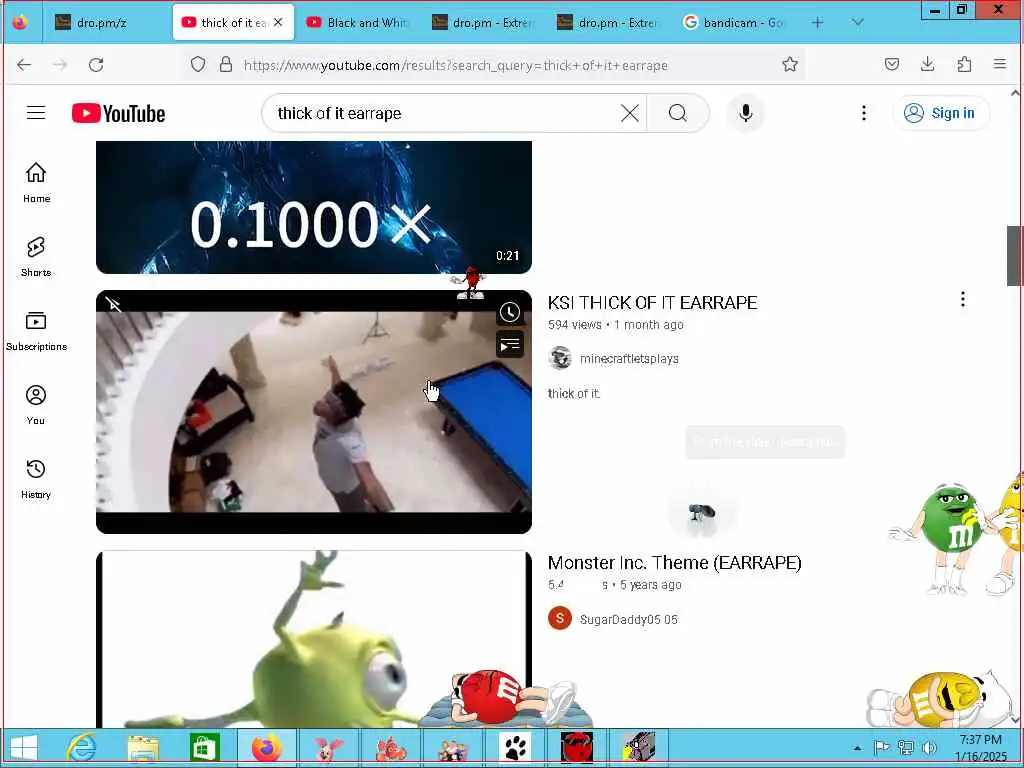The width and height of the screenshot is (1024, 768).
Task: Visit the SugarDaddy05 05 channel
Action: (x=628, y=619)
